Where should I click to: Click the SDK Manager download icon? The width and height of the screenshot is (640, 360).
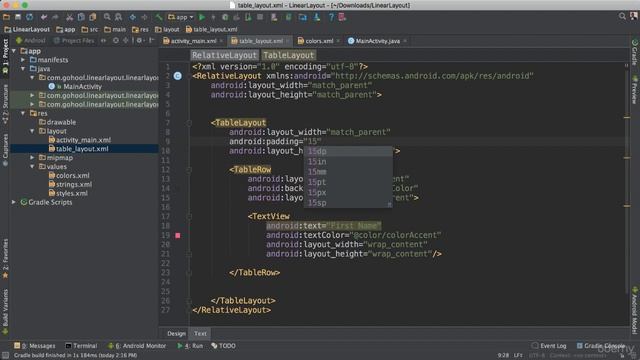coord(317,17)
